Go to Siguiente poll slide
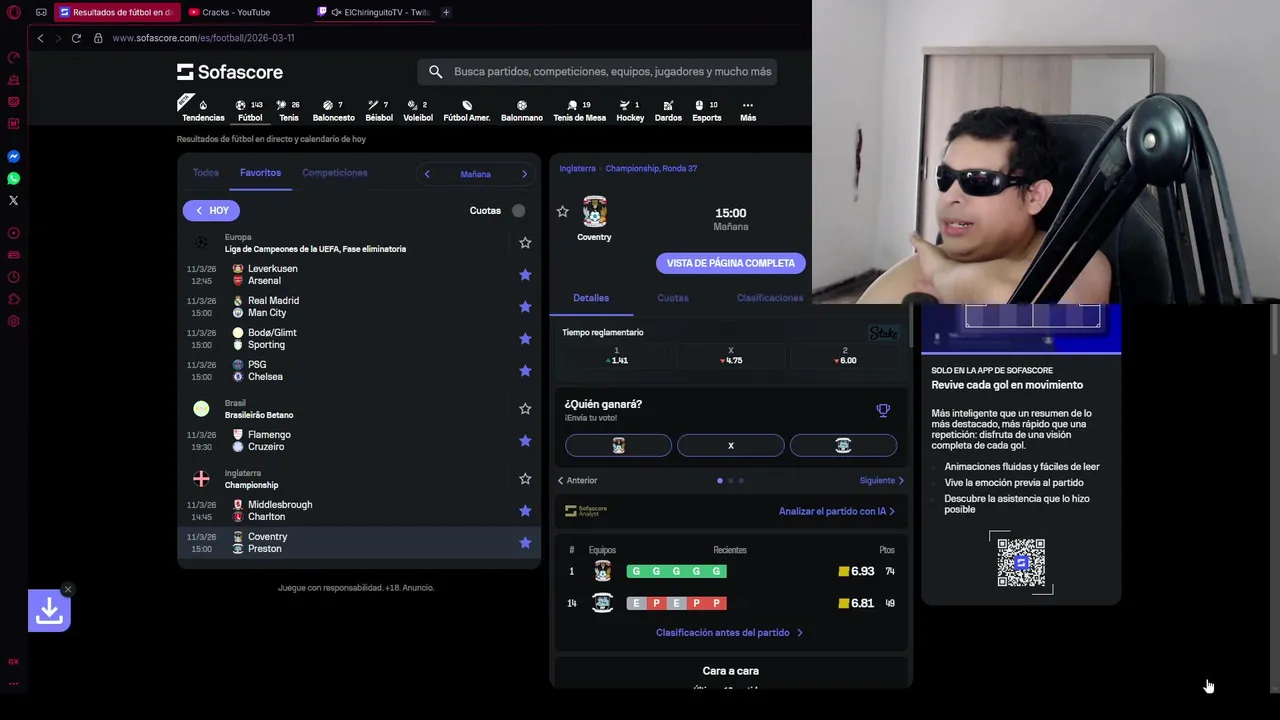This screenshot has width=1280, height=720. pos(882,481)
